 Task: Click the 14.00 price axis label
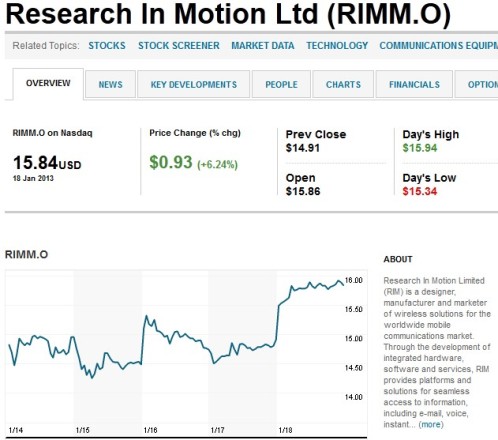coord(354,397)
